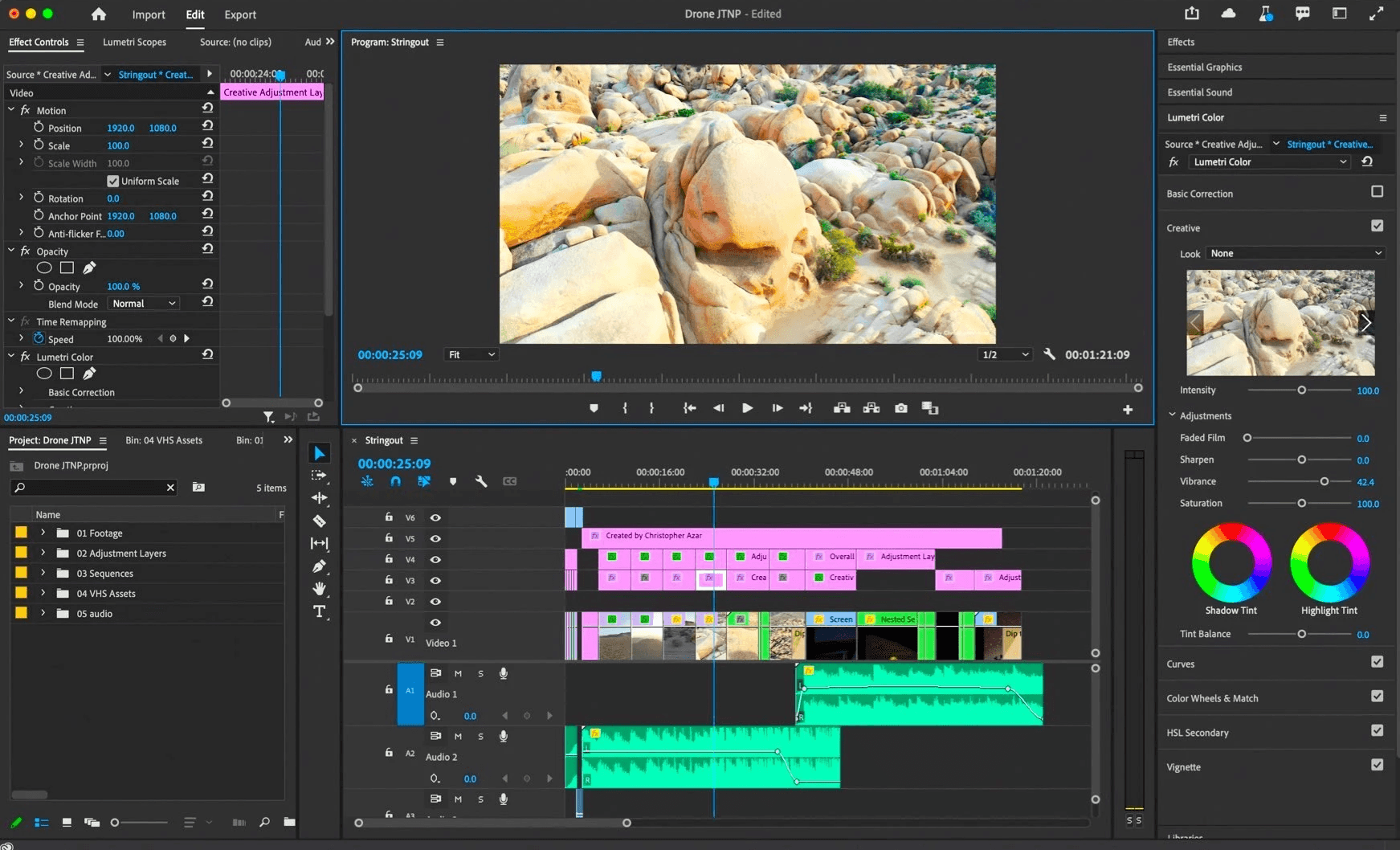1400x850 pixels.
Task: Click the Home icon
Action: [x=99, y=14]
